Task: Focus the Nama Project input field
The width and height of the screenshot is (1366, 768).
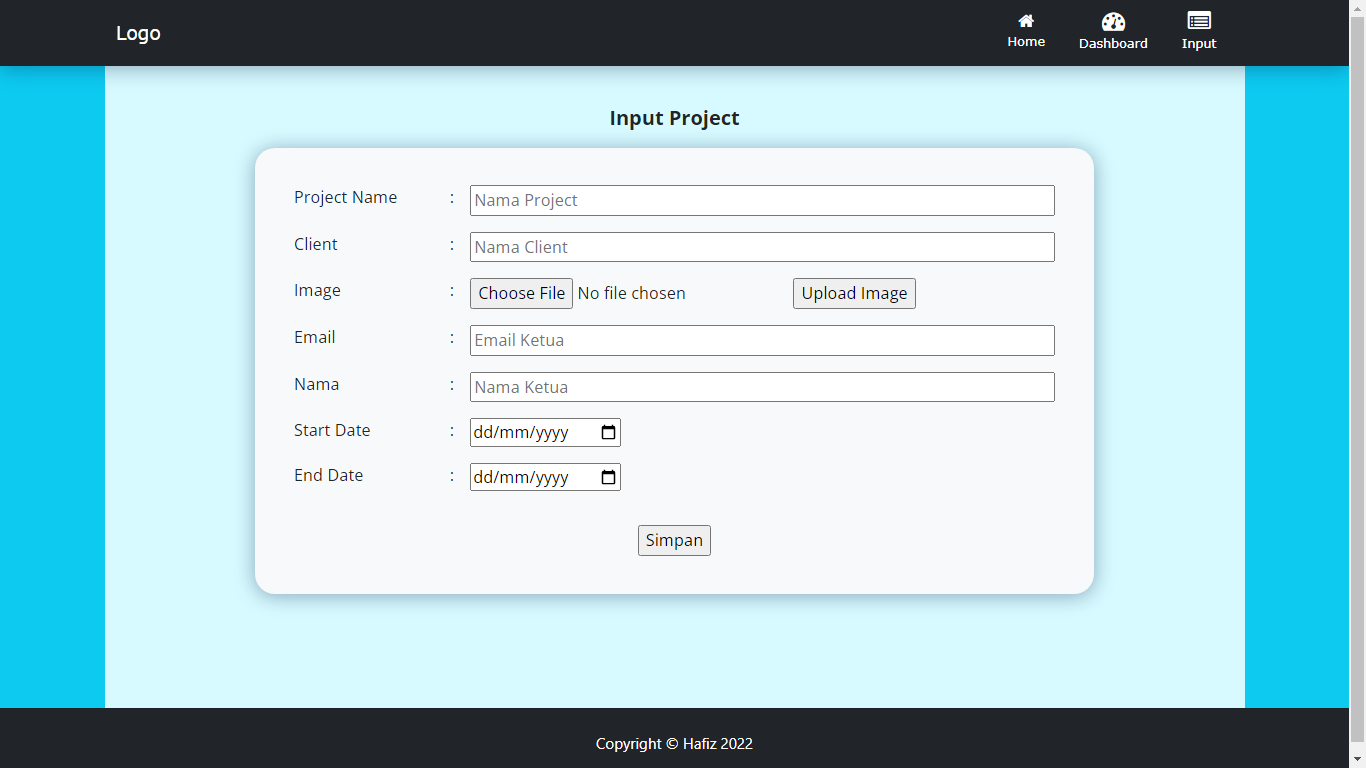Action: pos(762,200)
